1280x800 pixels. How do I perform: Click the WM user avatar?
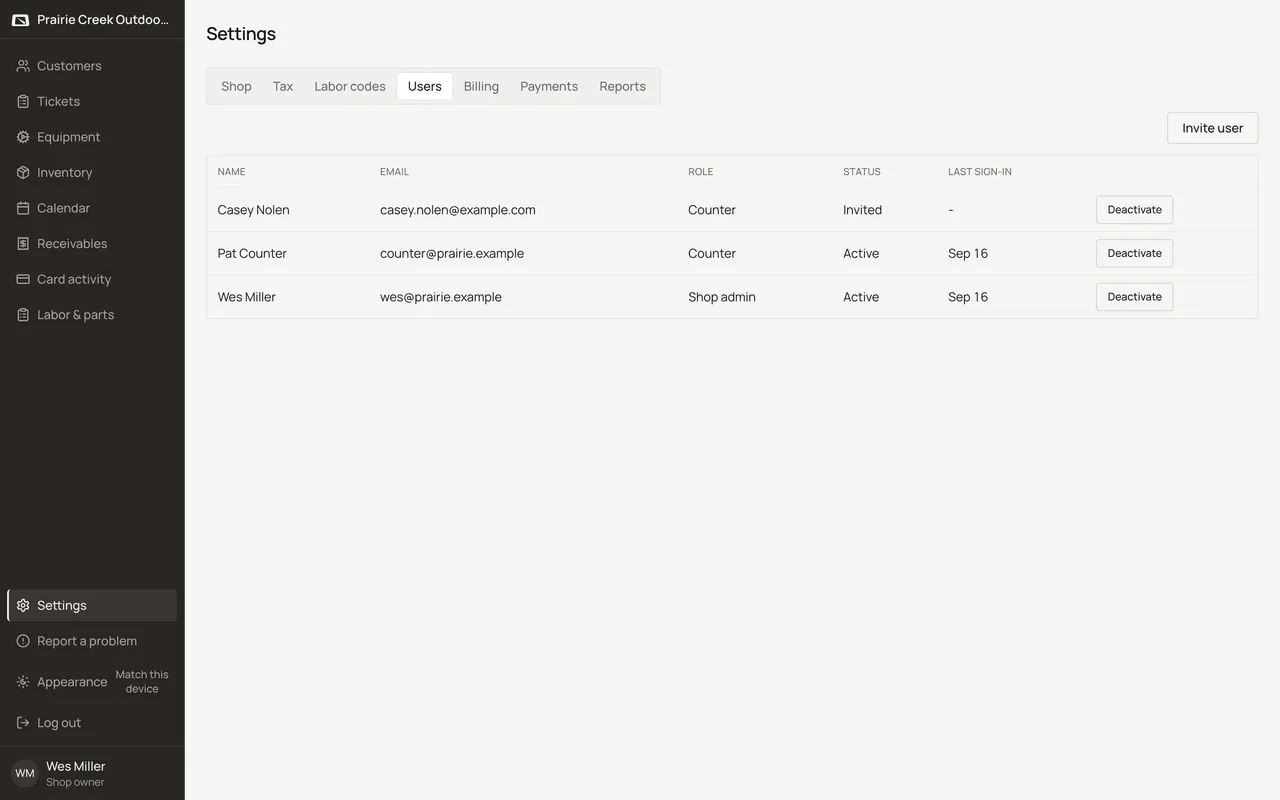pos(24,773)
